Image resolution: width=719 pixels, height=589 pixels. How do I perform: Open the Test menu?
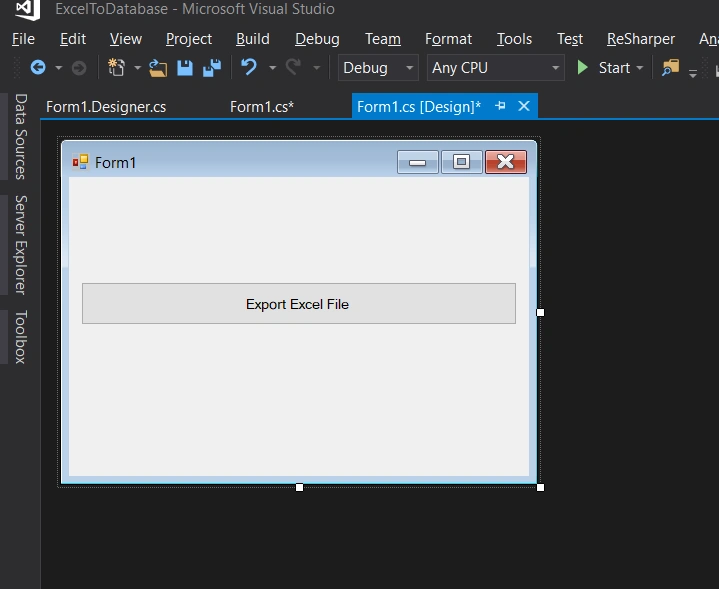click(x=570, y=39)
